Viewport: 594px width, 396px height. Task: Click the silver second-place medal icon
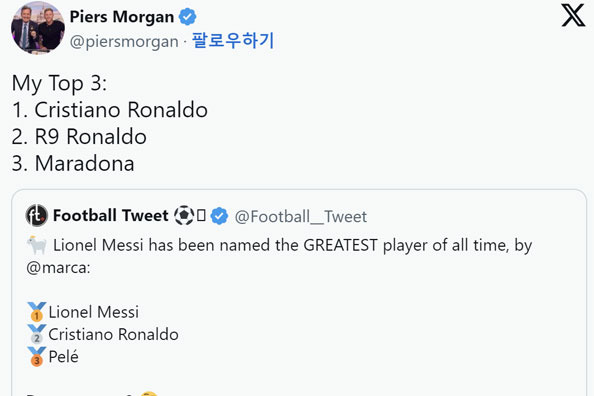tap(37, 334)
